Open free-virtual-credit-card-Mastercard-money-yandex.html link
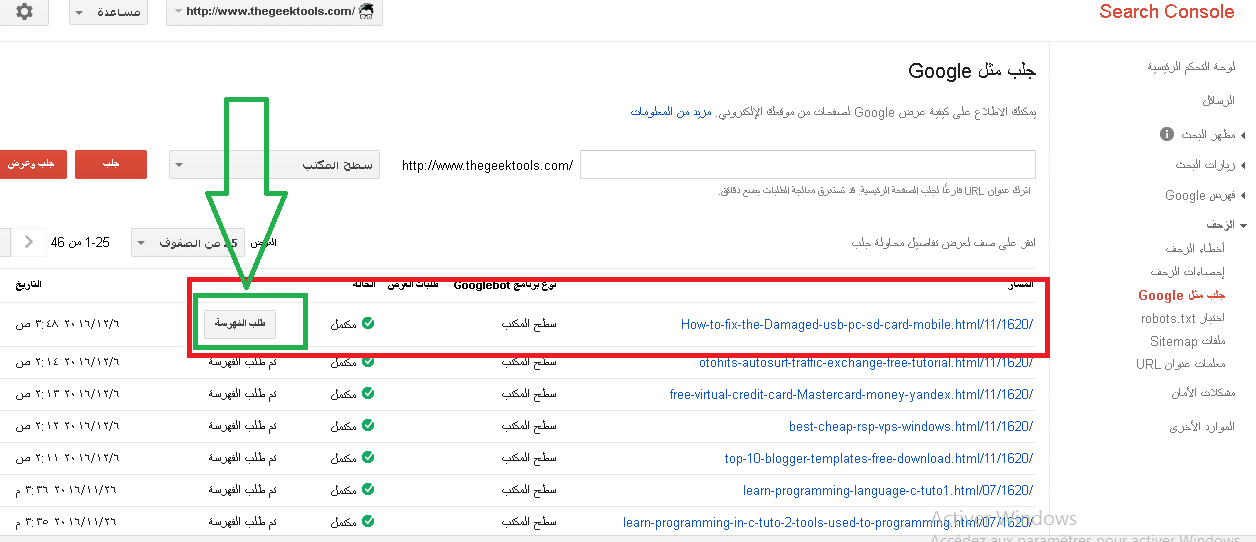 852,394
